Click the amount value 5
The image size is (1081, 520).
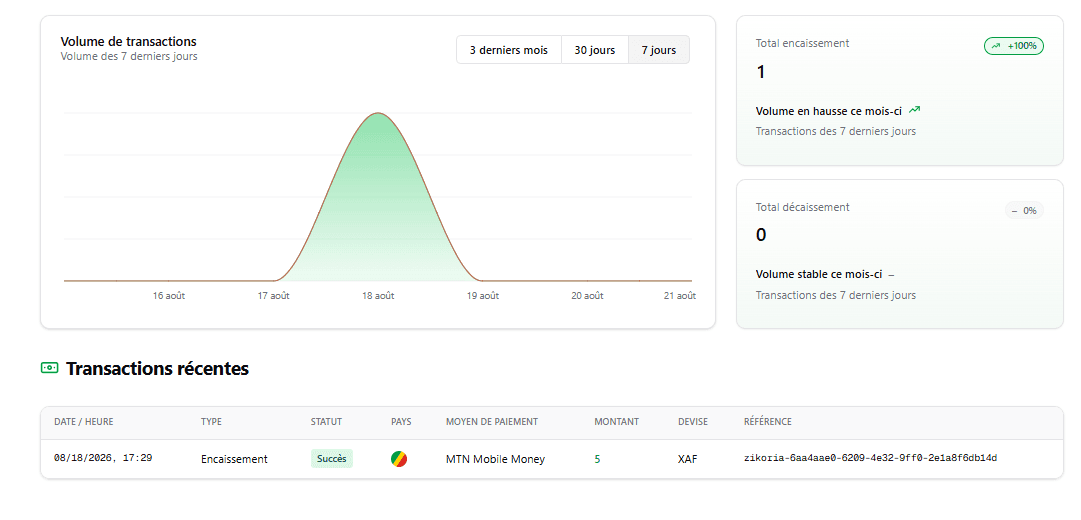[x=597, y=459]
